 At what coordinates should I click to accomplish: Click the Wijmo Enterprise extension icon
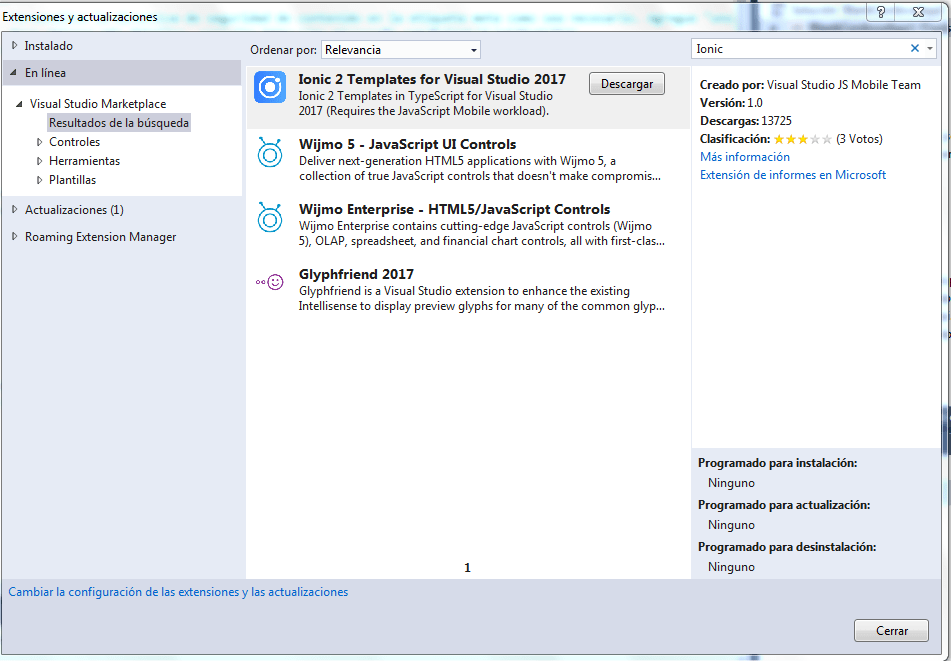point(269,217)
